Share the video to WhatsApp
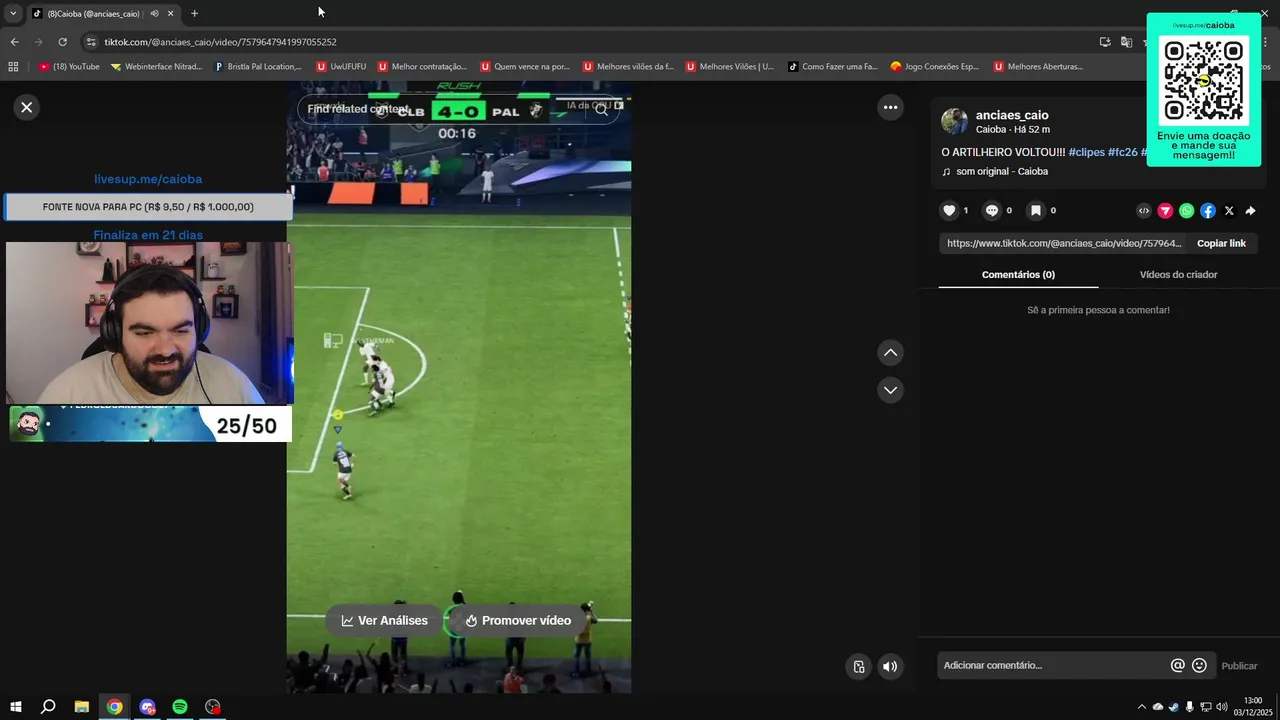Screen dimensions: 1280x720 pos(1186,210)
